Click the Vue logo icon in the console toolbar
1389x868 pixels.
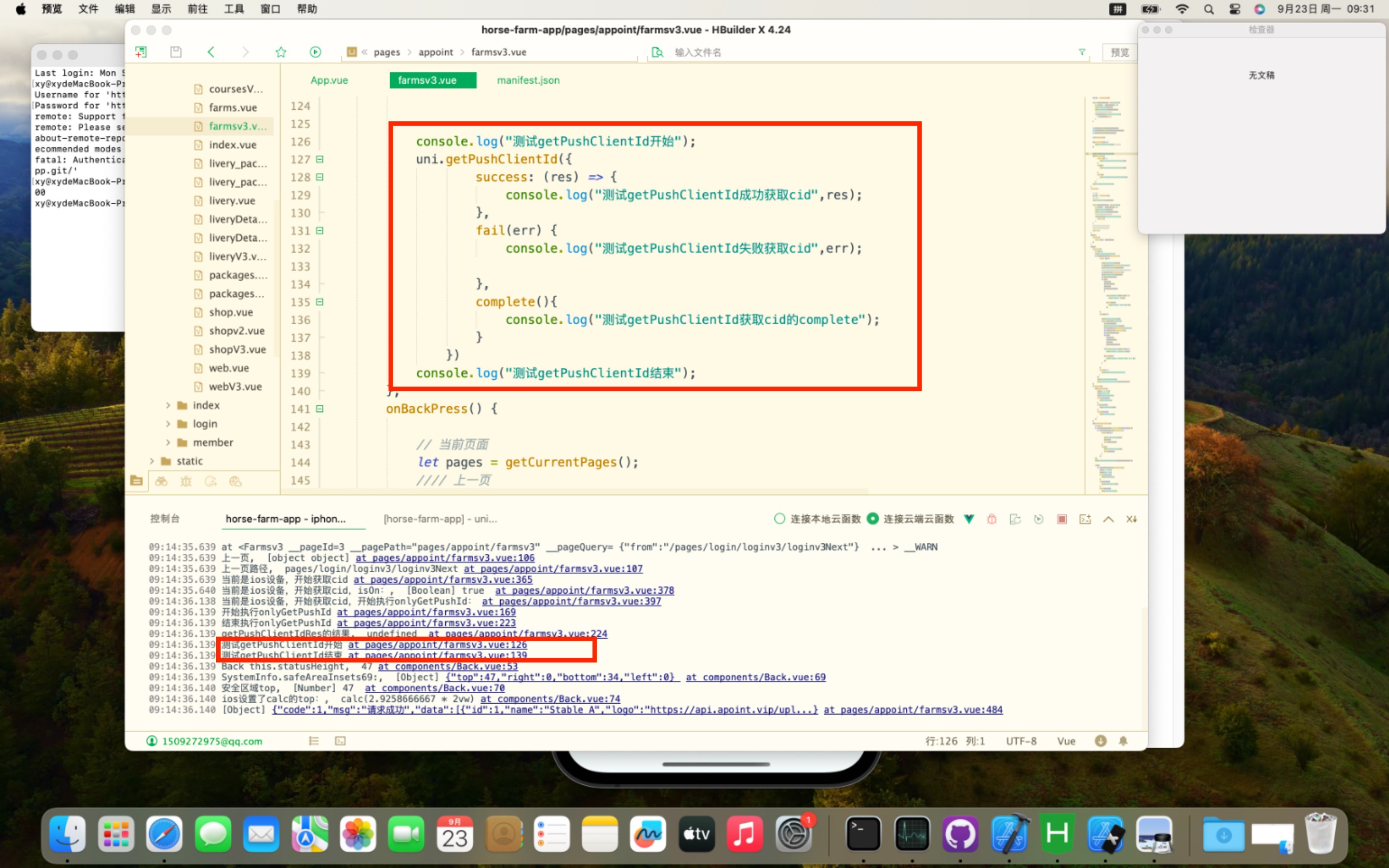coord(969,519)
